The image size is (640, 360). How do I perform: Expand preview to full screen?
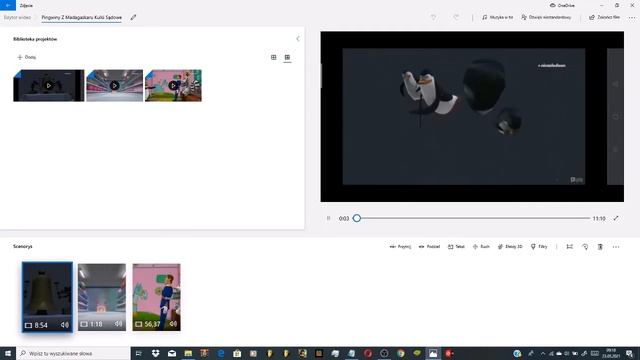click(x=616, y=218)
